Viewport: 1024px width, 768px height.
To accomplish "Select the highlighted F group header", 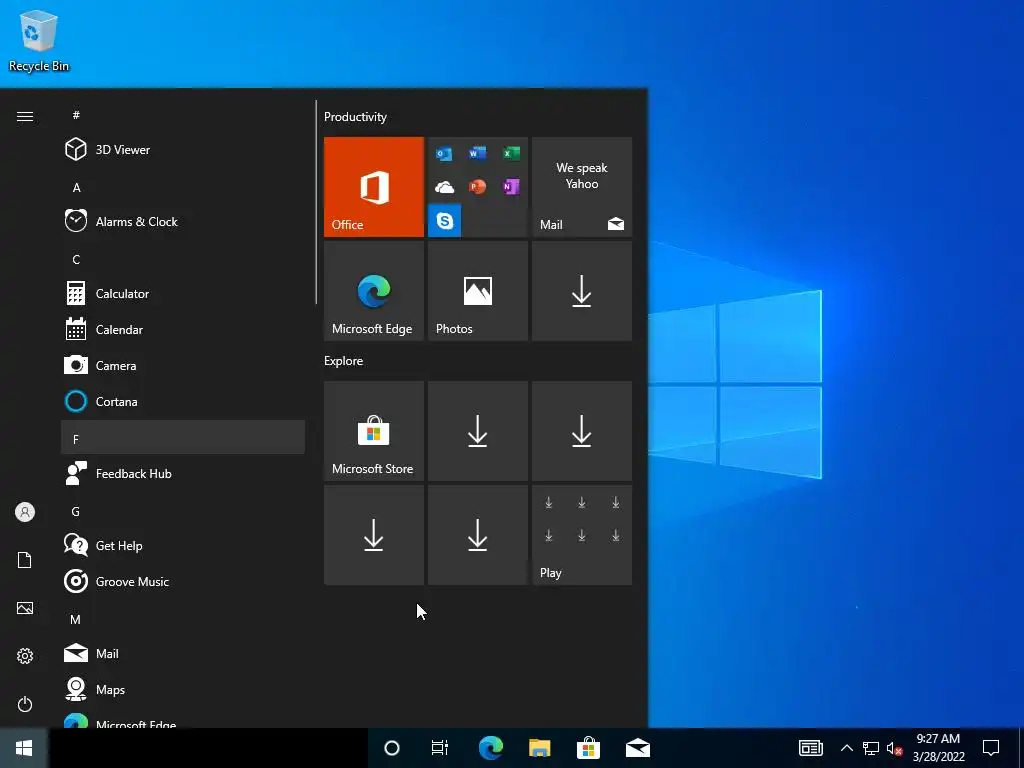I will (183, 438).
